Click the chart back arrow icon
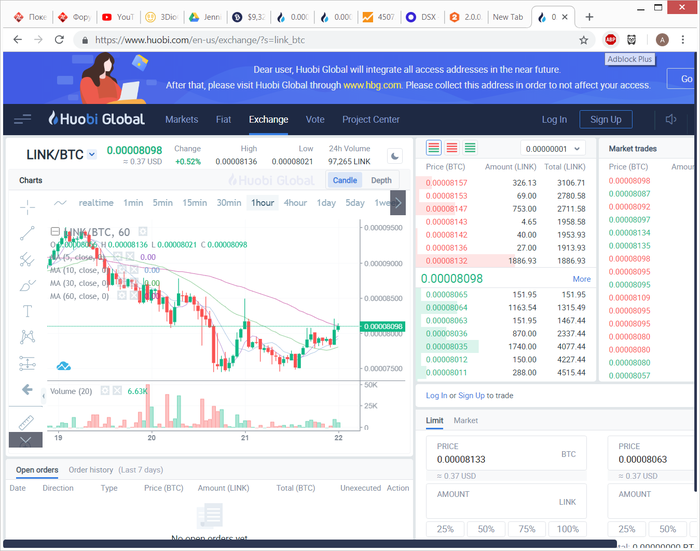Screen dimensions: 700x551 pyautogui.click(x=27, y=389)
